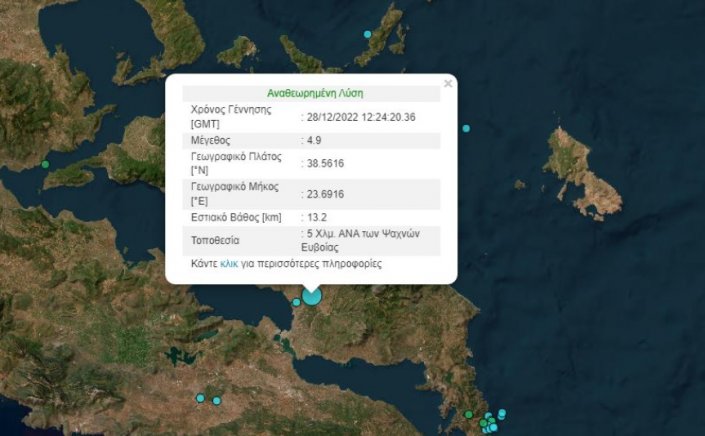Viewport: 705px width, 436px height.
Task: Select the small marker beside the epicenter
Action: click(x=296, y=303)
